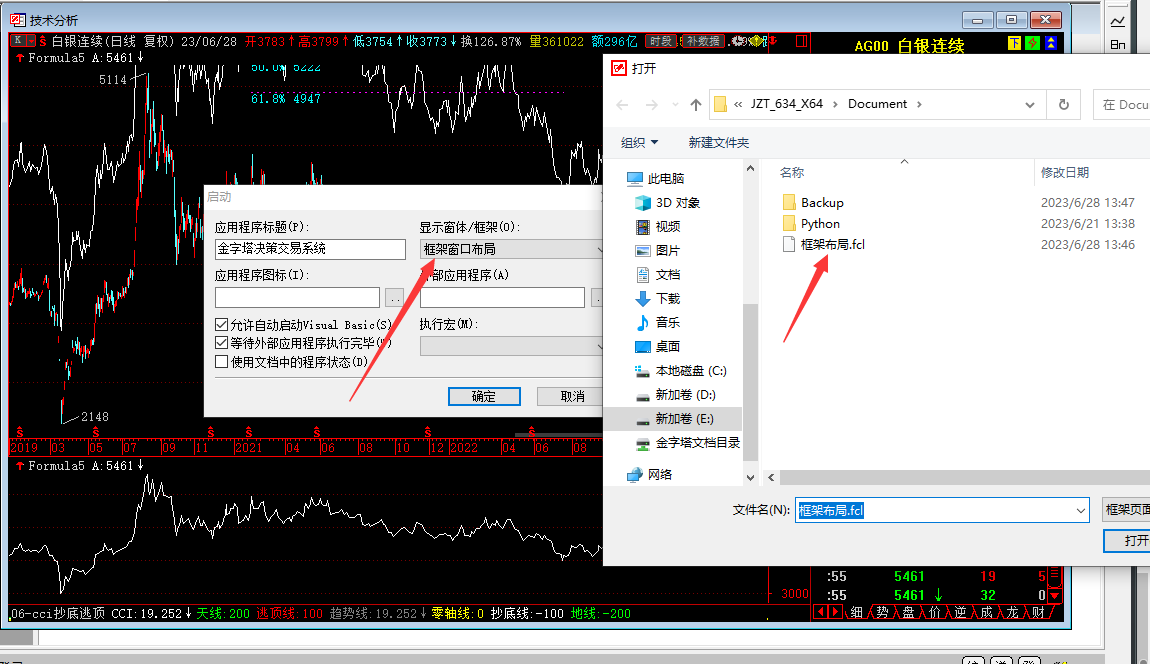Viewport: 1150px width, 664px height.
Task: Click the red rectangle icon in chart header
Action: click(x=802, y=41)
